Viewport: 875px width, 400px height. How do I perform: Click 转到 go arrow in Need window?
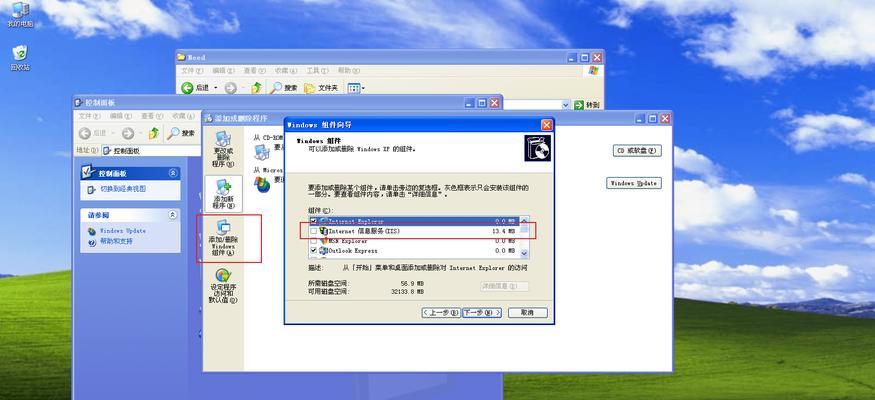579,105
